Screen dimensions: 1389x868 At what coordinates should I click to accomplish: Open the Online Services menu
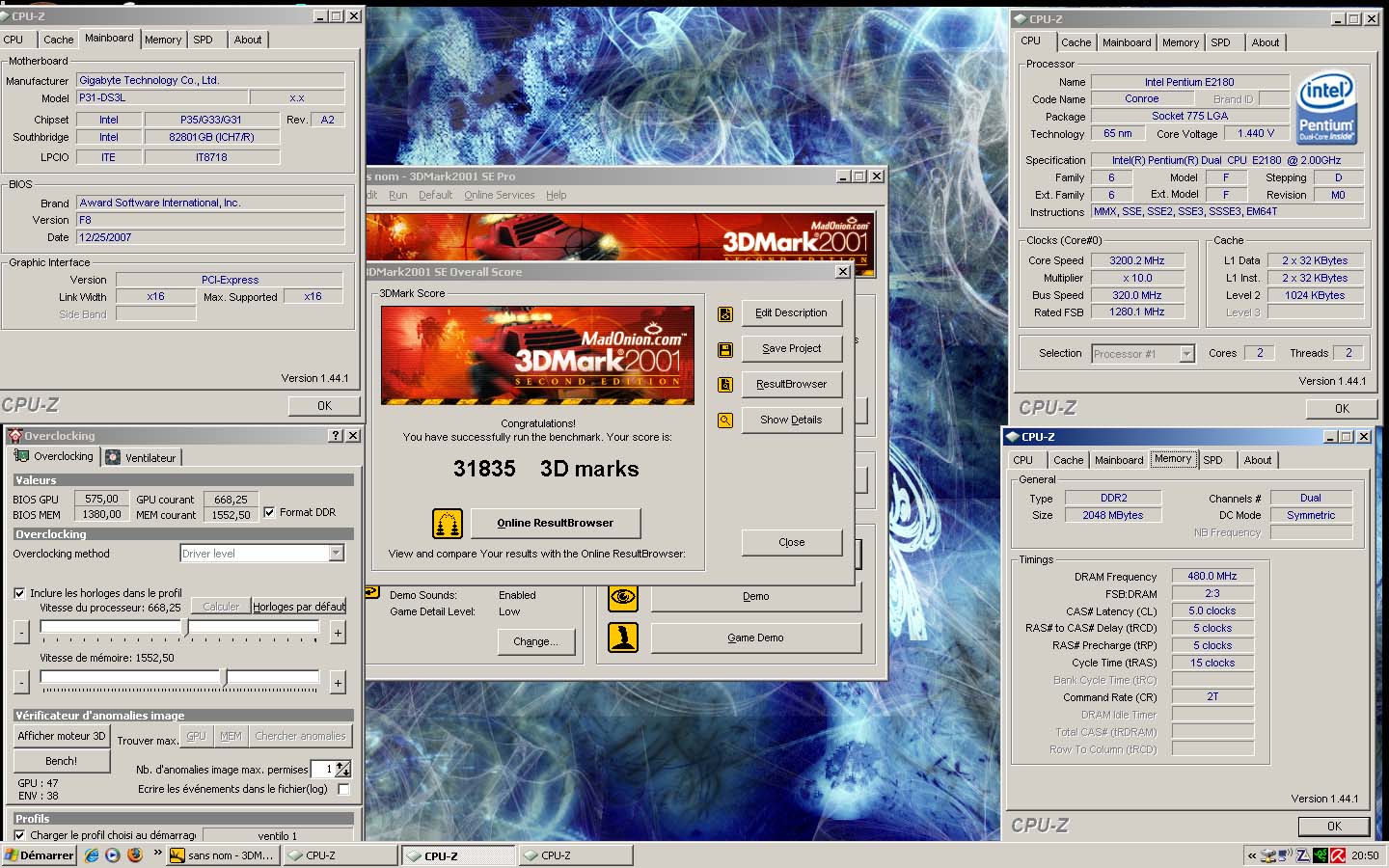(499, 195)
